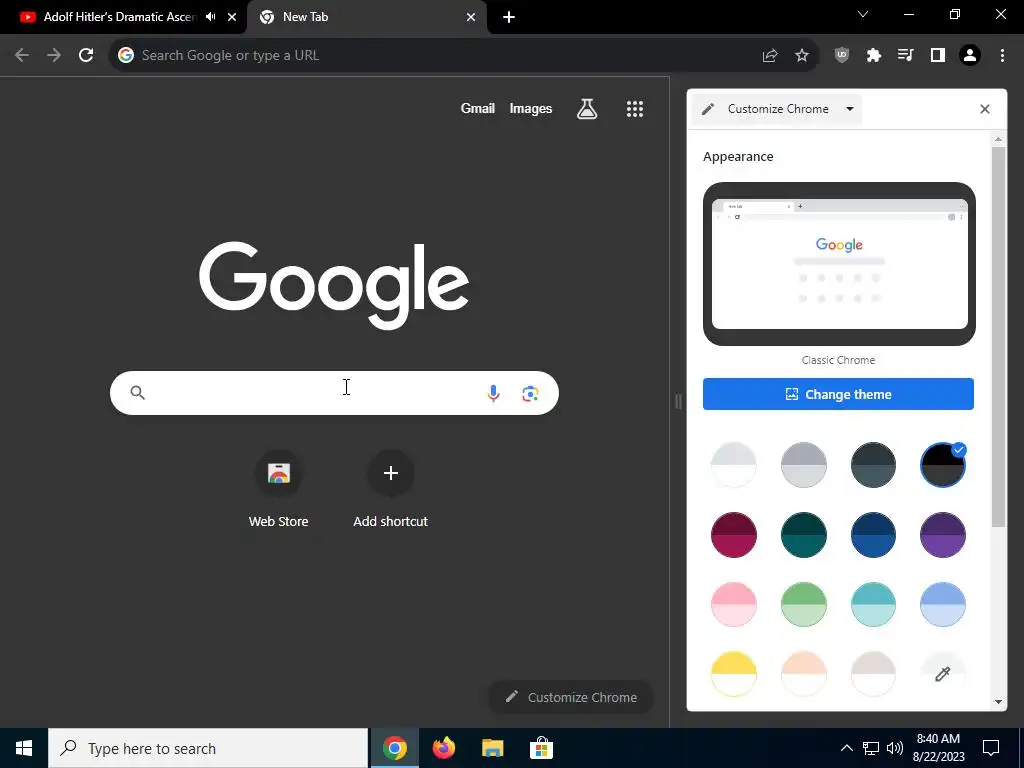Open the Images link
1024x768 pixels.
pos(530,108)
